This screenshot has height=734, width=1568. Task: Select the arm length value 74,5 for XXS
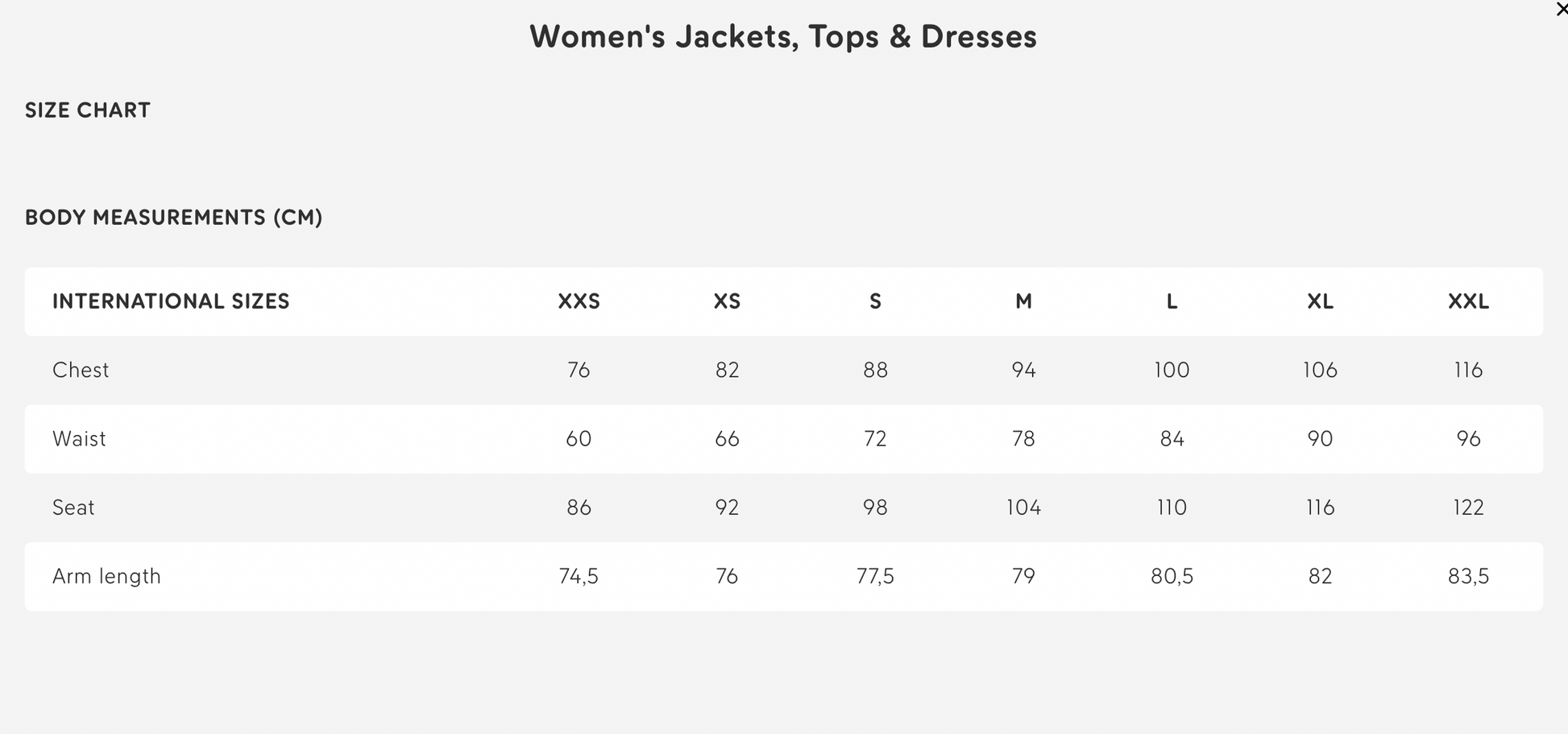click(577, 575)
